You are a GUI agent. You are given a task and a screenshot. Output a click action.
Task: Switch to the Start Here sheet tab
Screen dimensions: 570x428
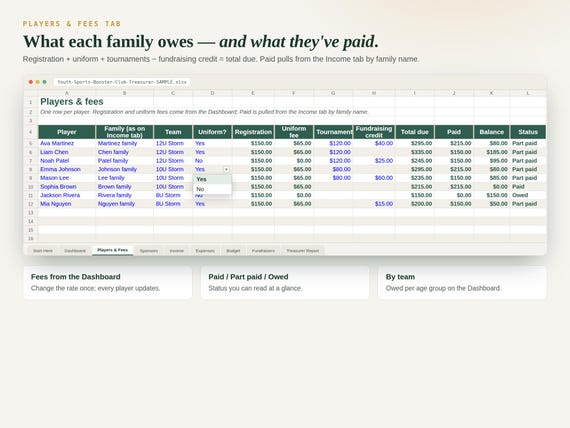(x=43, y=251)
